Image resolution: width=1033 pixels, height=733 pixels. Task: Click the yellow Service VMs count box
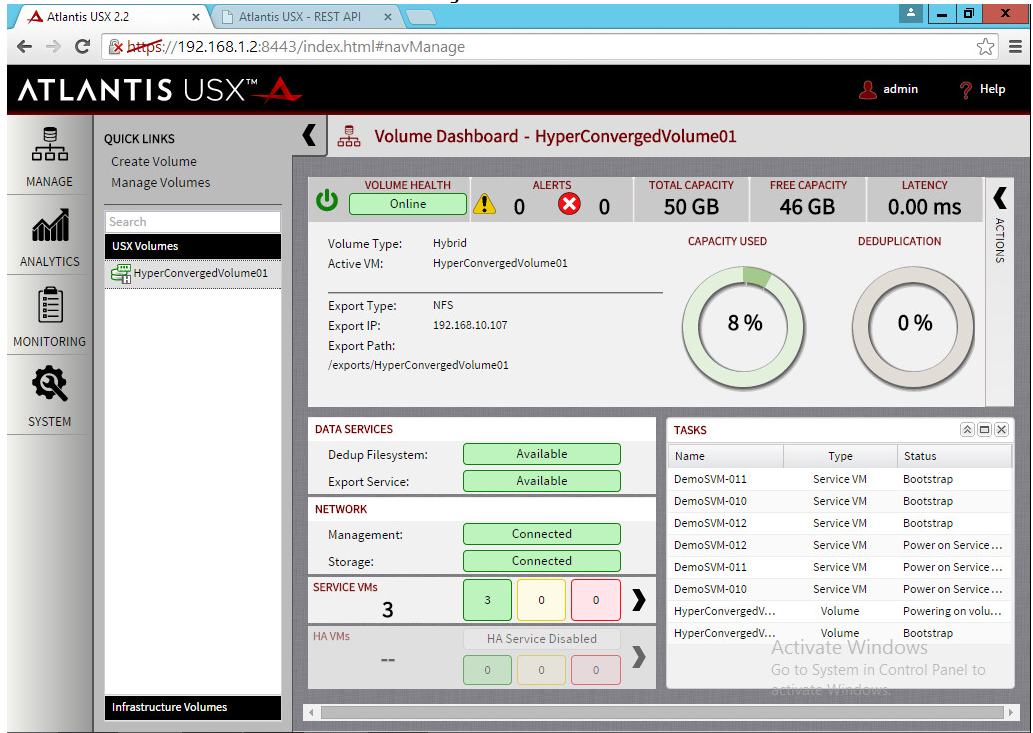(542, 600)
